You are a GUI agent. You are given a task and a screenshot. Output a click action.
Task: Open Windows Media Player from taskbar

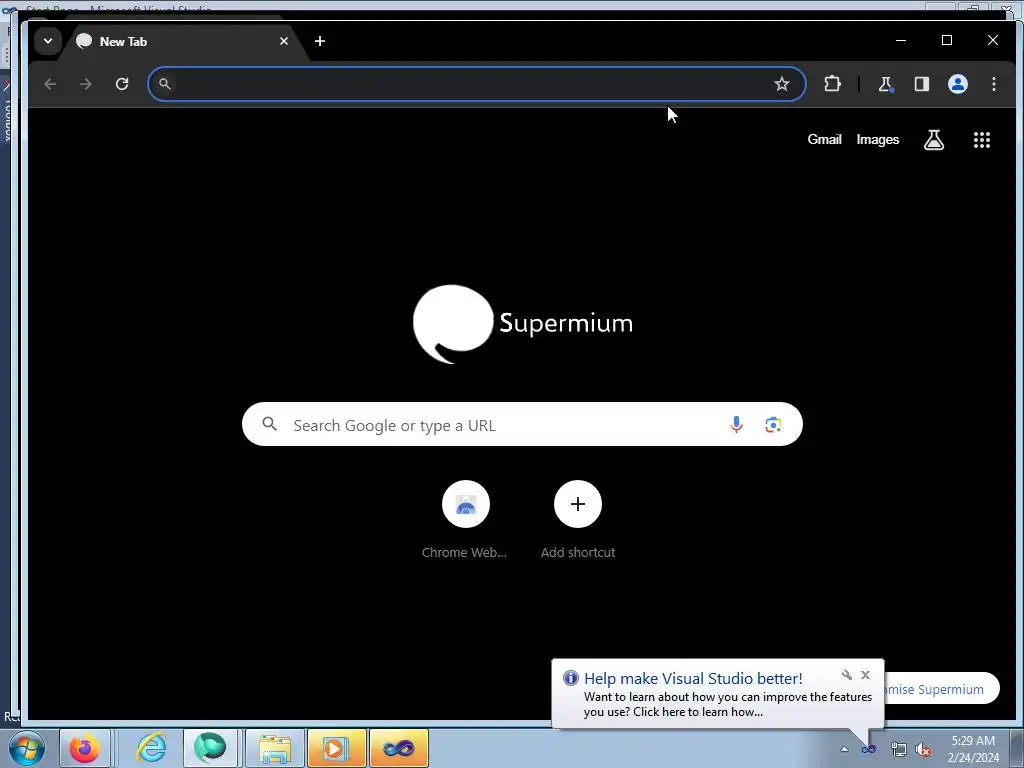pos(336,748)
